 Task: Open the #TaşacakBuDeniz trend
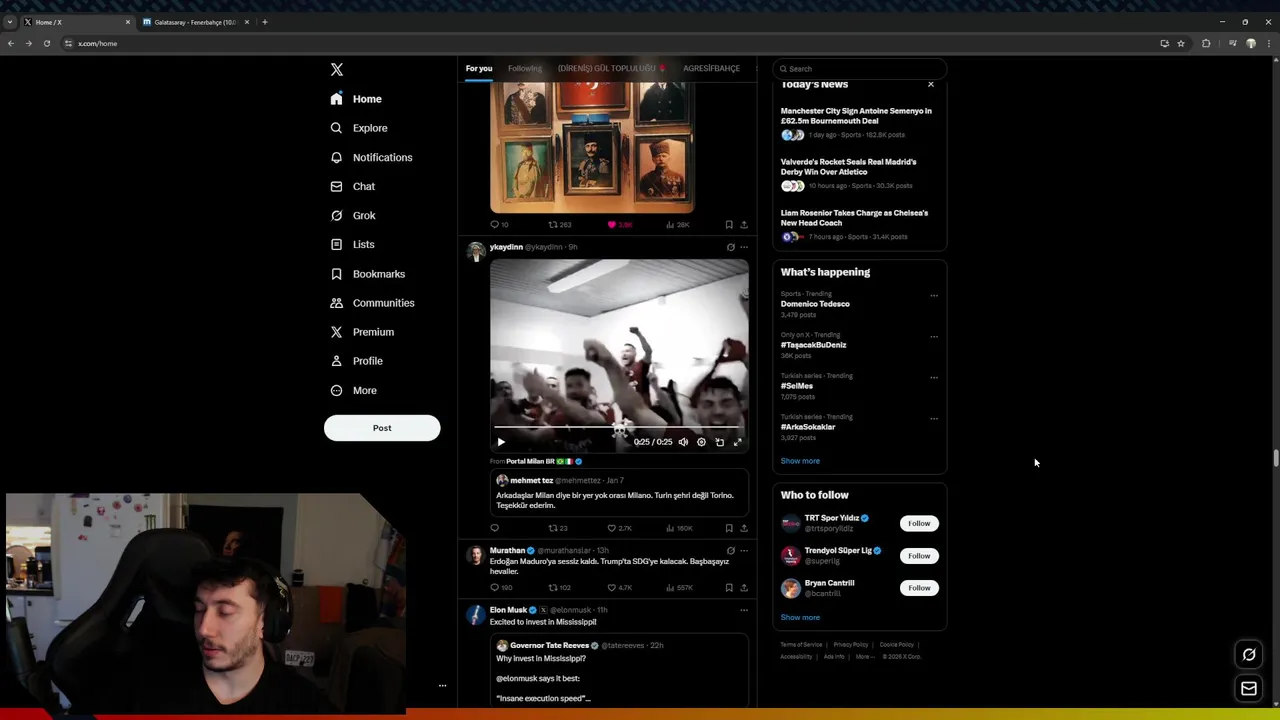click(x=813, y=345)
